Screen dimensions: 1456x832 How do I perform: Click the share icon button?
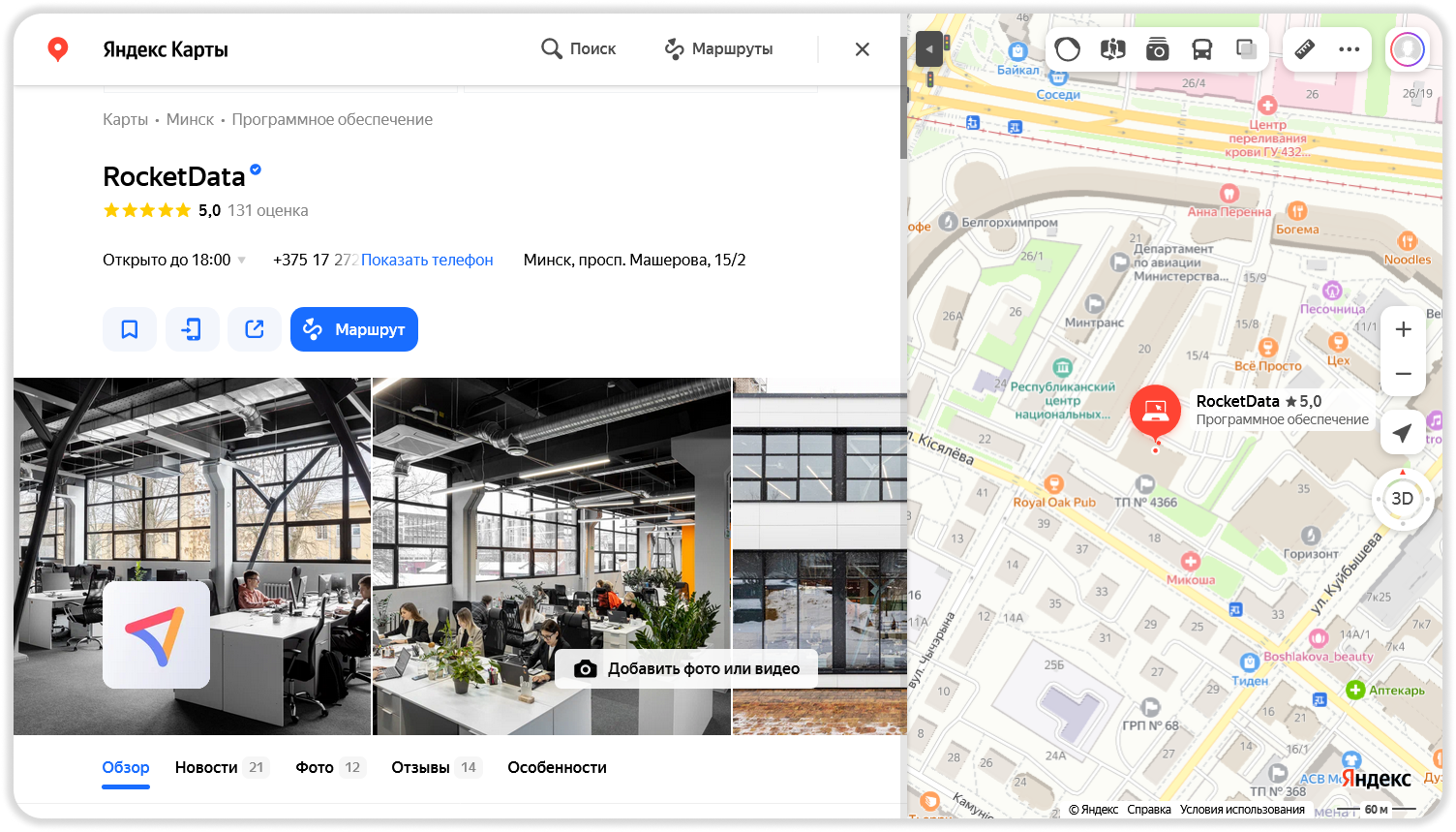255,329
